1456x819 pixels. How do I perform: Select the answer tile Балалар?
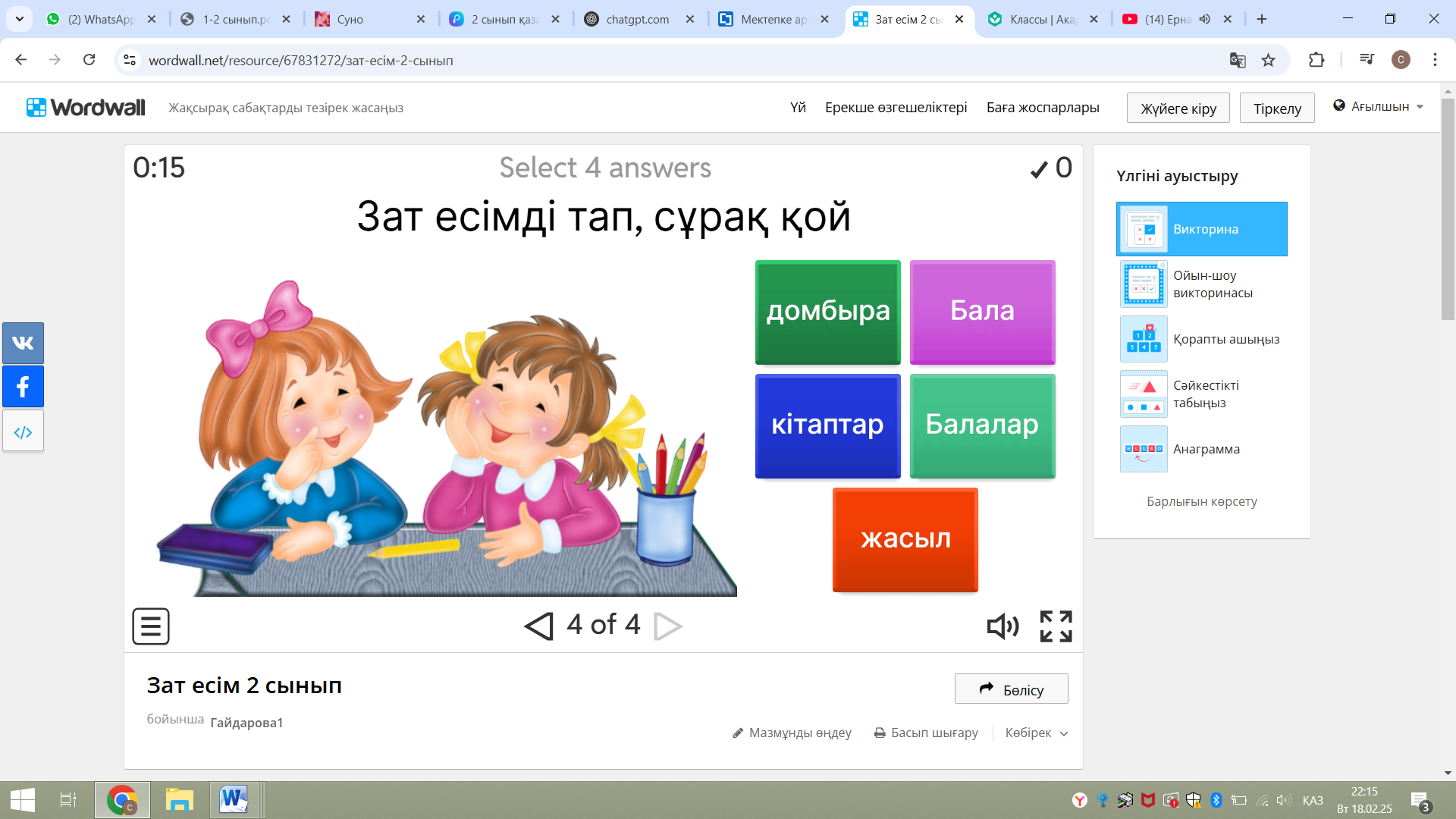(983, 426)
